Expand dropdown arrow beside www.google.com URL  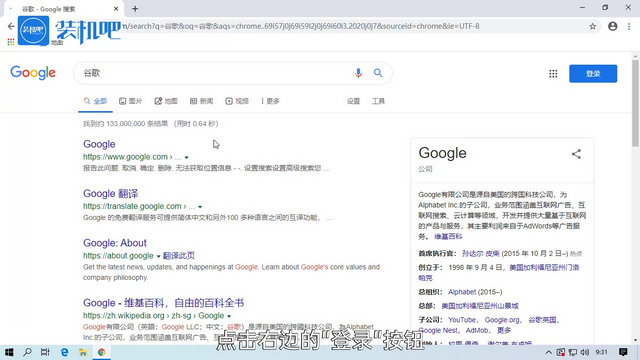tap(187, 158)
